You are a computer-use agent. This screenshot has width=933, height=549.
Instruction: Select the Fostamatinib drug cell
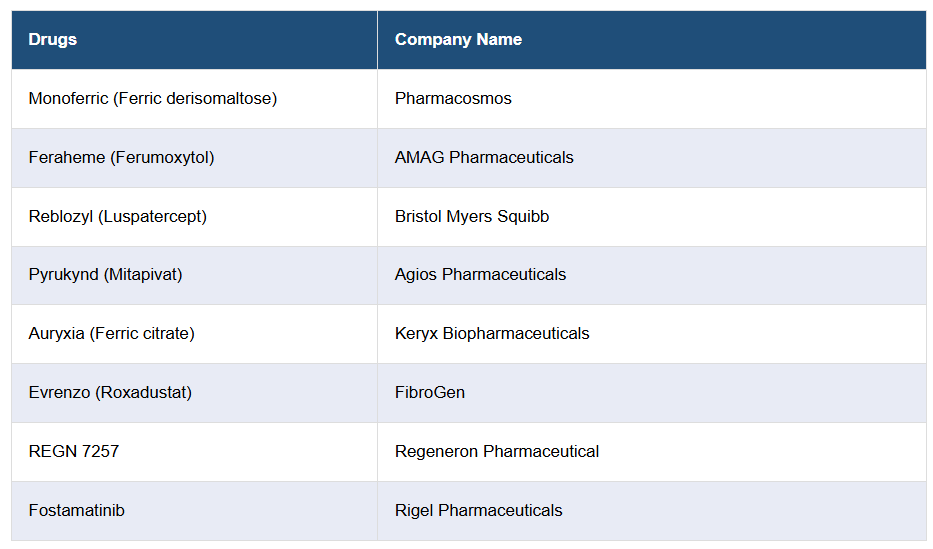pos(77,511)
